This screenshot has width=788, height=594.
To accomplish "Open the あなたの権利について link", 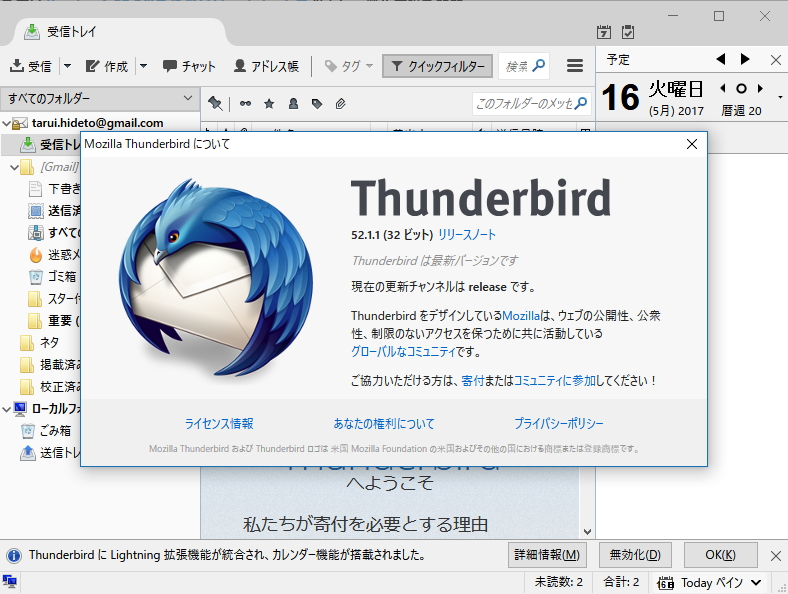I will coord(384,424).
